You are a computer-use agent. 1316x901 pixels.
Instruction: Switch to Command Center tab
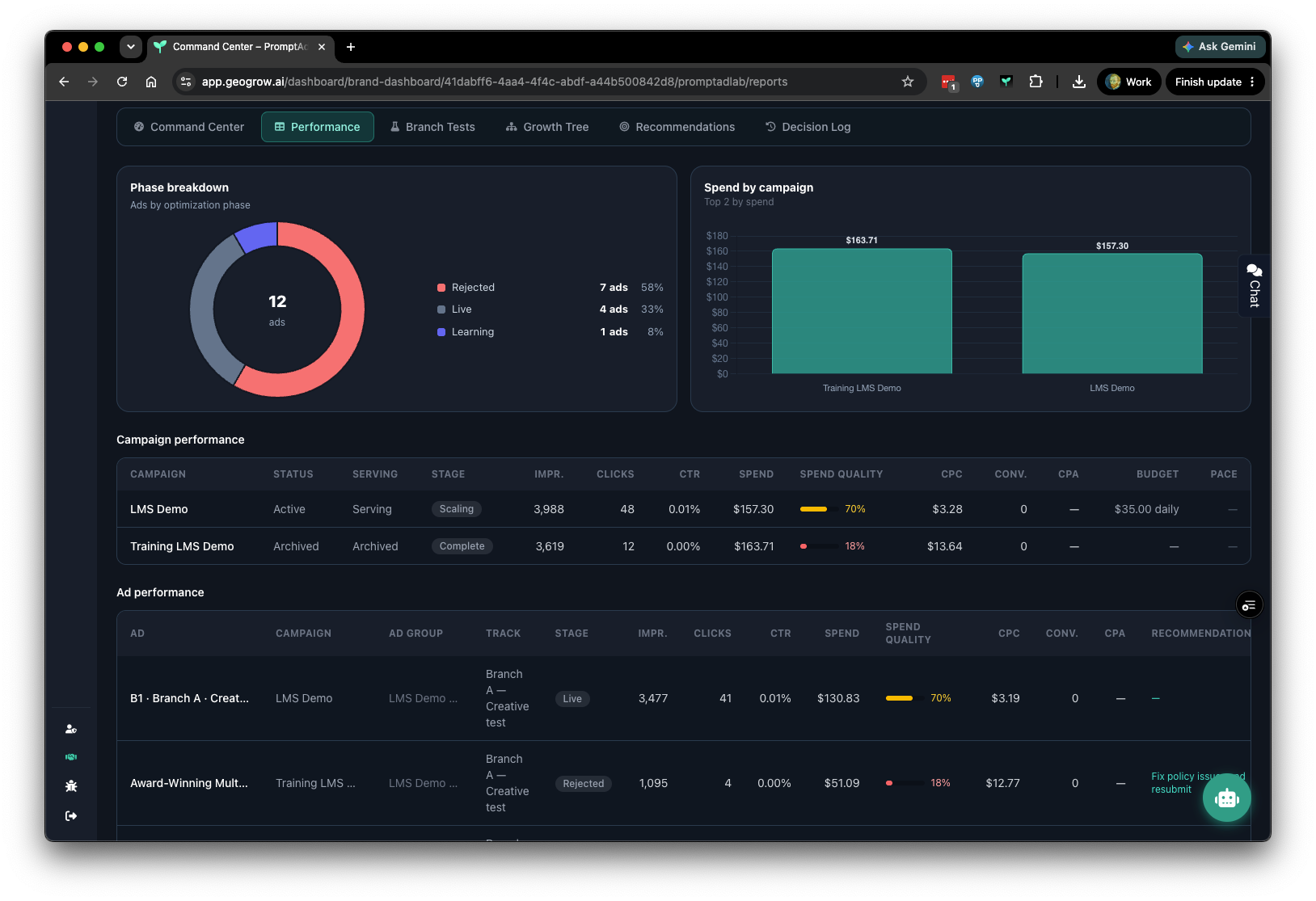click(189, 127)
